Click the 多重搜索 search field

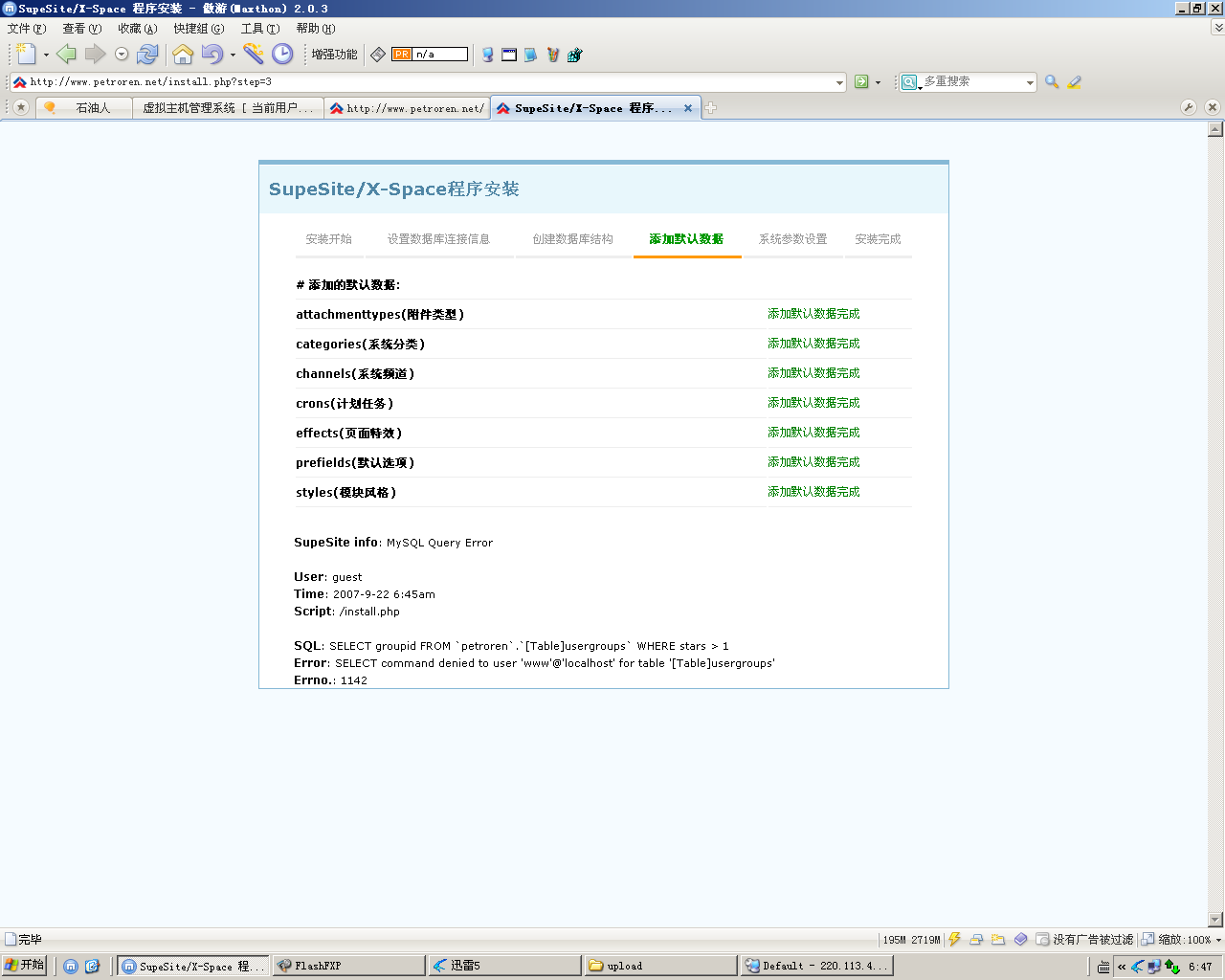(972, 82)
